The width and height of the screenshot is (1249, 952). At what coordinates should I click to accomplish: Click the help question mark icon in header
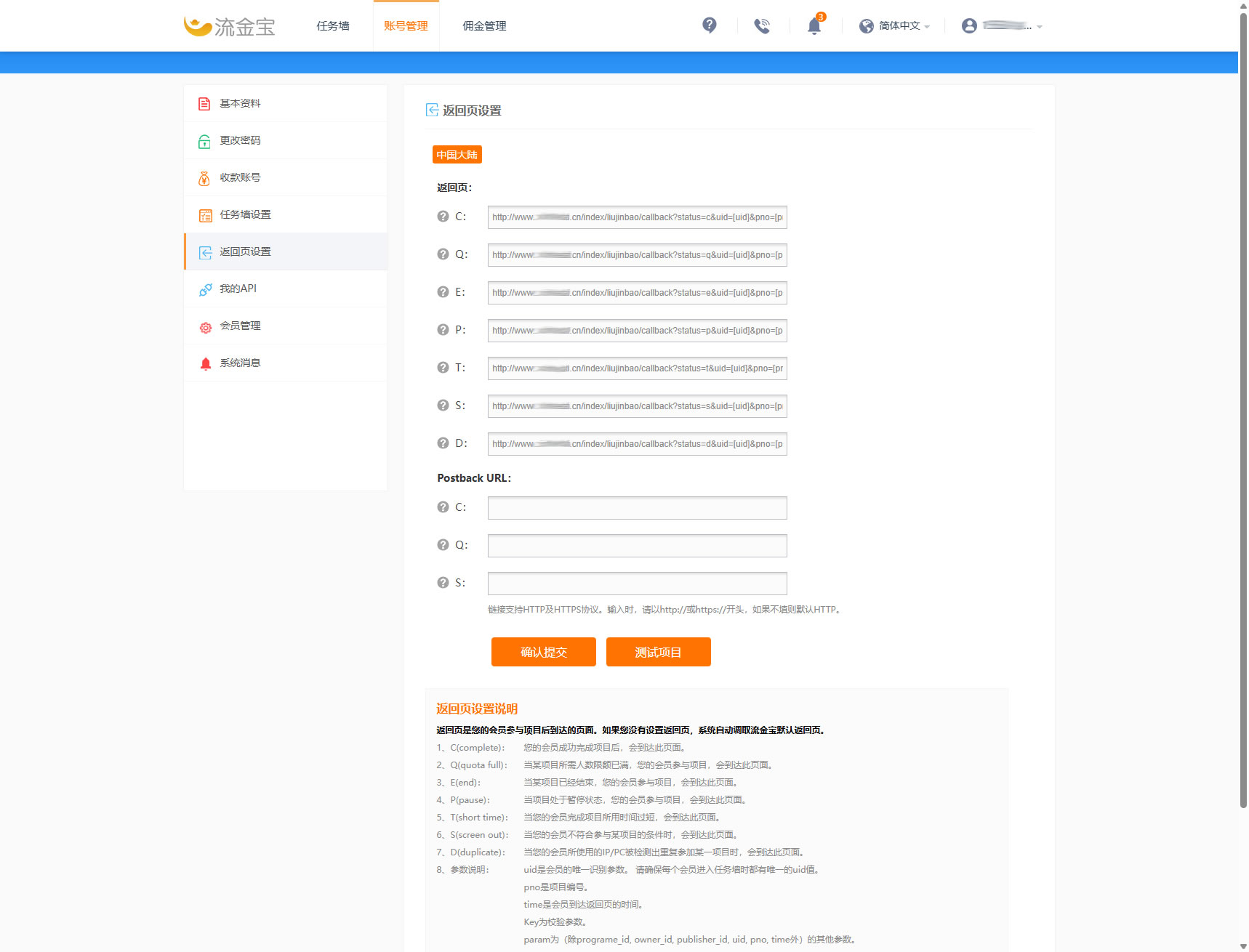(x=709, y=25)
